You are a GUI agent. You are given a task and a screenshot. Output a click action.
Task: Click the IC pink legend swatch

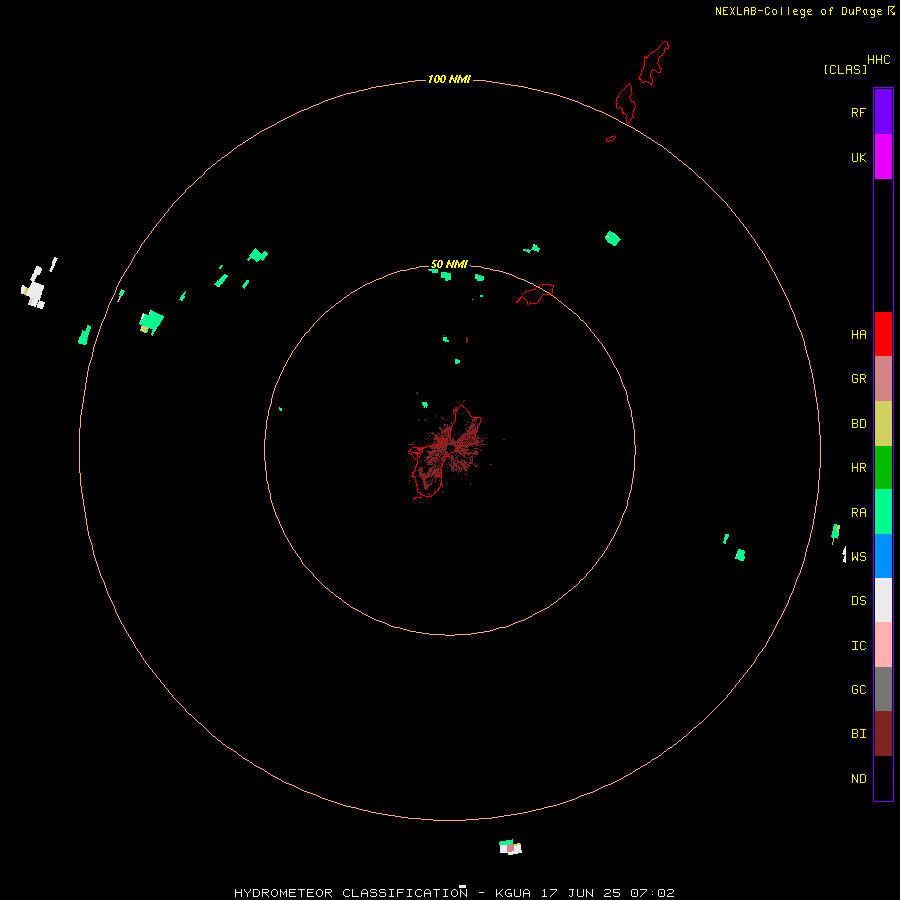coord(883,645)
